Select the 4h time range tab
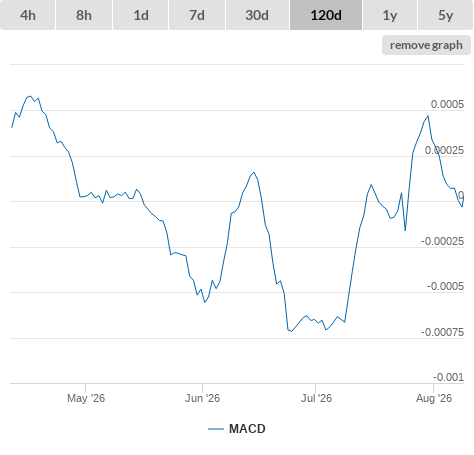Viewport: 474px width, 455px height. (28, 15)
